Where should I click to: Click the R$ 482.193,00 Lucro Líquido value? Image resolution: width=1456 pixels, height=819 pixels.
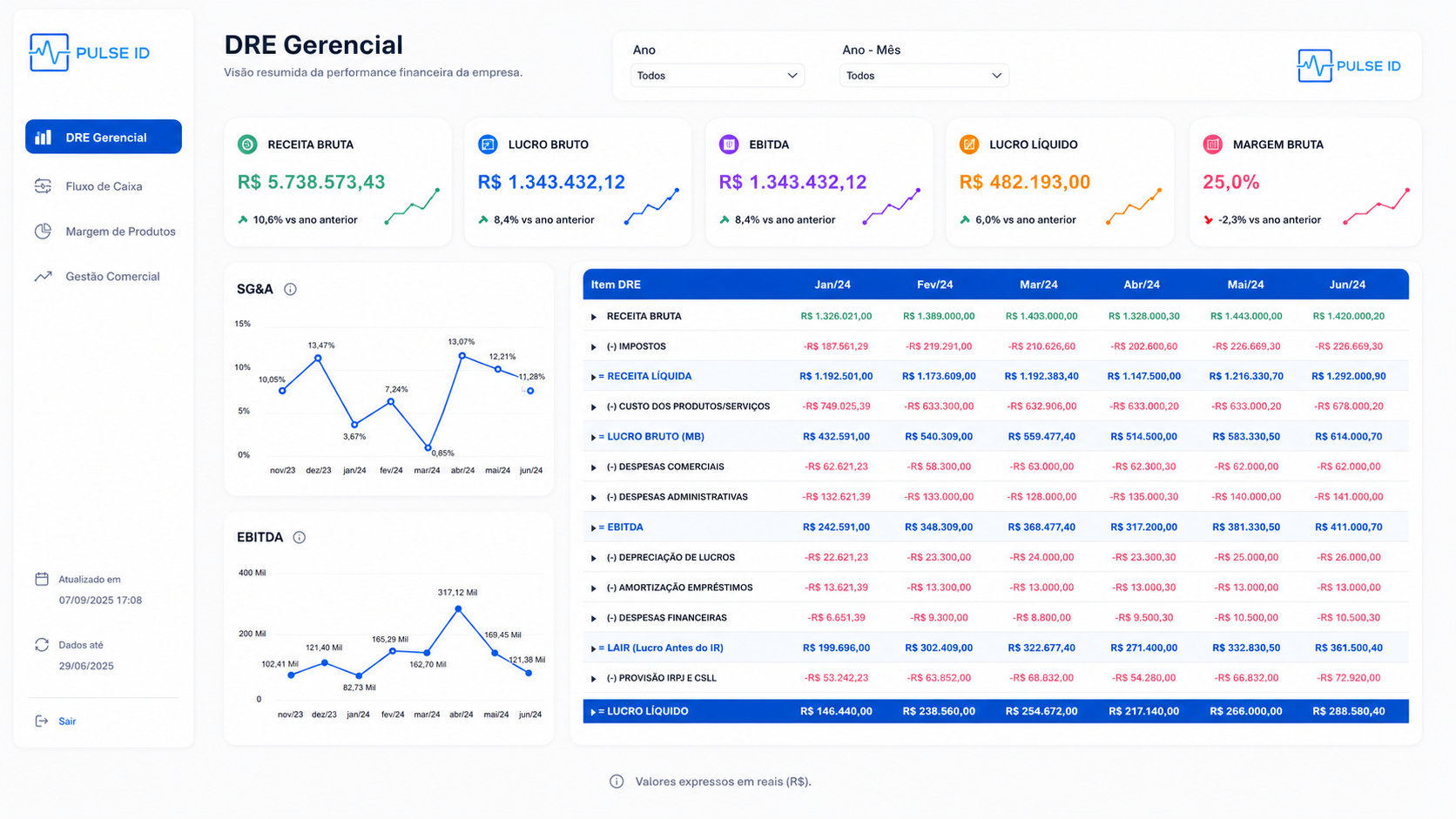[1025, 182]
